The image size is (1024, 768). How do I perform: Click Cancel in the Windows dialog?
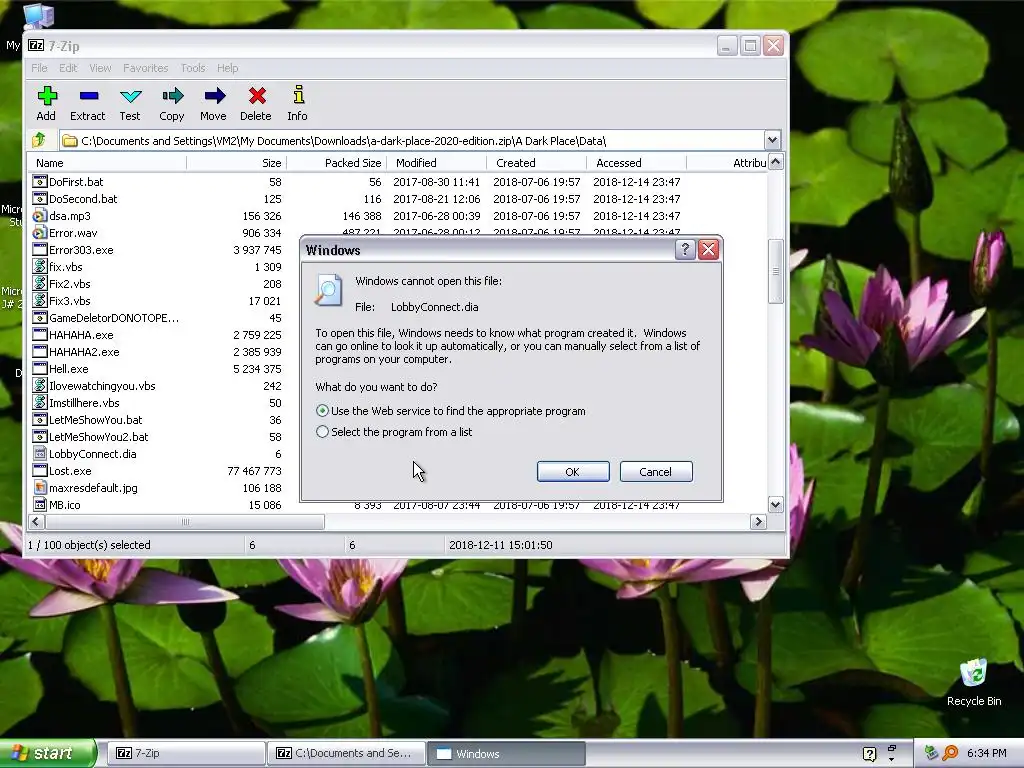pyautogui.click(x=656, y=472)
